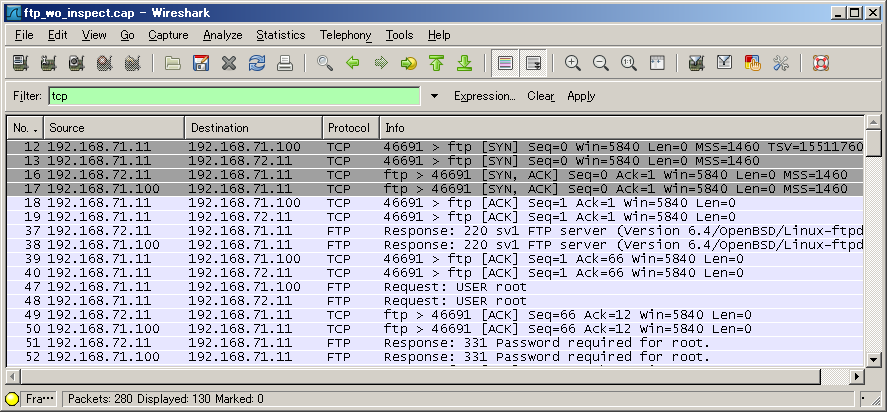This screenshot has height=412, width=887.
Task: Select packet 37 FTP Response 220 row
Action: click(x=436, y=231)
